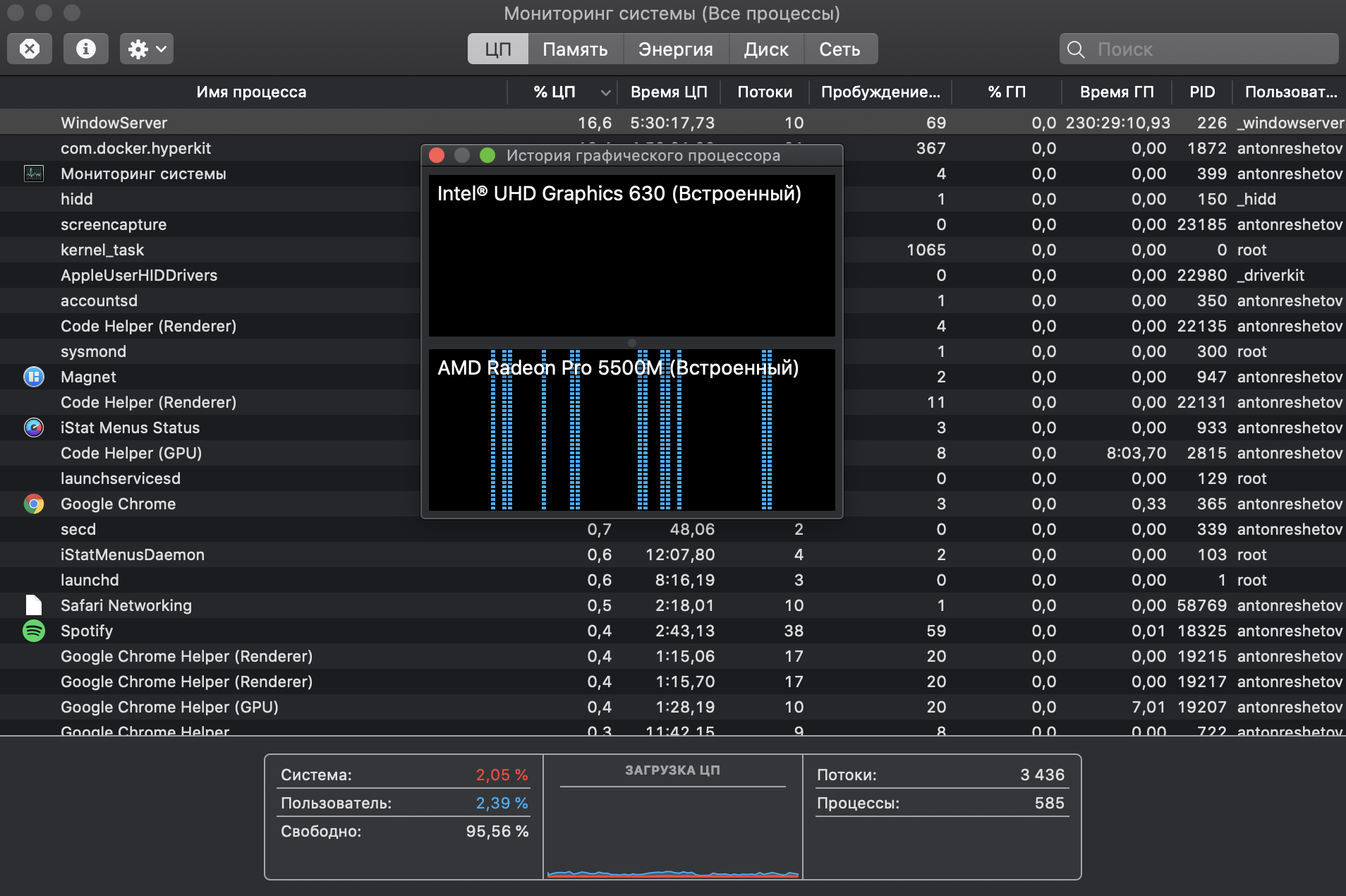Screen dimensions: 1346x896
Task: Click the Spotify icon
Action: (x=34, y=631)
